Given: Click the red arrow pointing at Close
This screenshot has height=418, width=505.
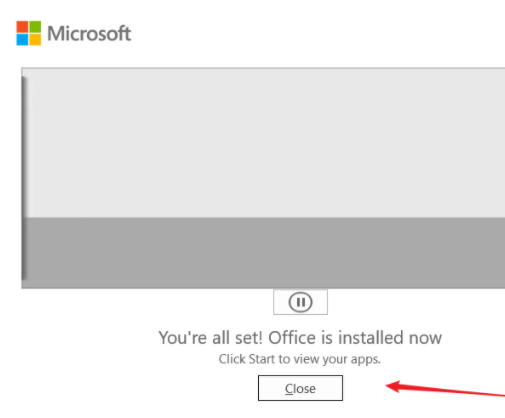Looking at the screenshot, I should (445, 389).
